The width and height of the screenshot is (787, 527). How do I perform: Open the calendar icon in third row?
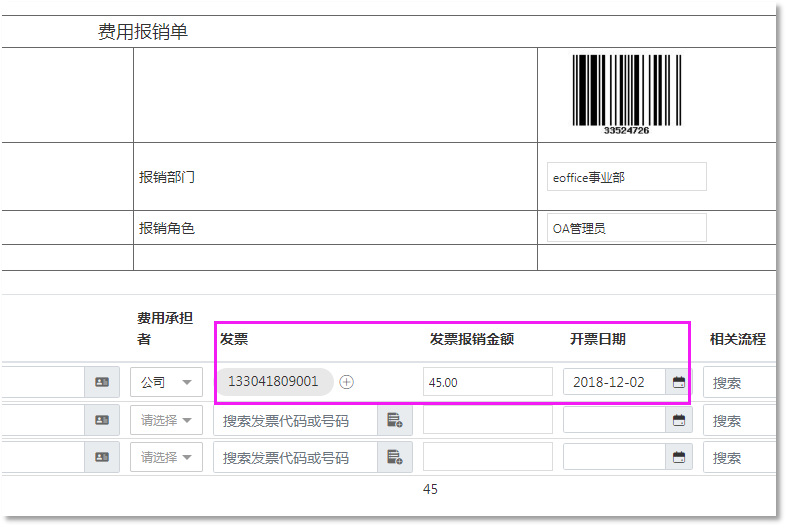pos(679,457)
